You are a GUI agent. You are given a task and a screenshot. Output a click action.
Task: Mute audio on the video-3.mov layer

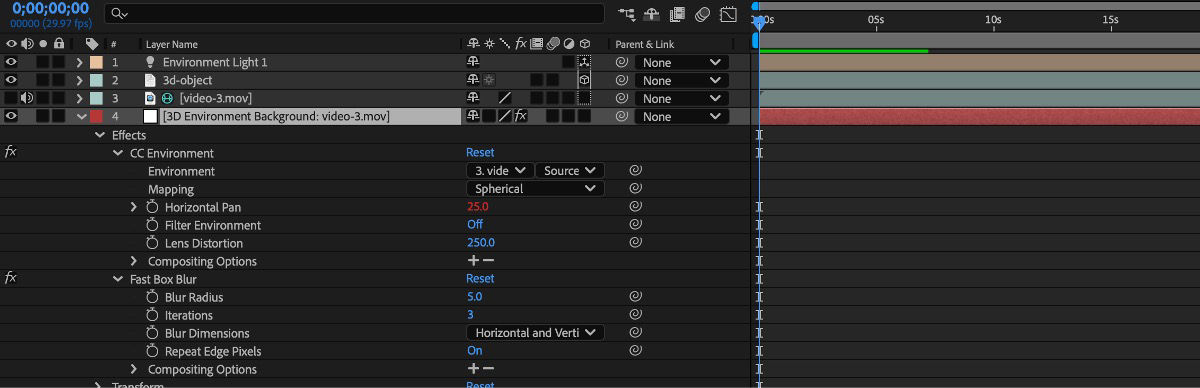pyautogui.click(x=26, y=98)
